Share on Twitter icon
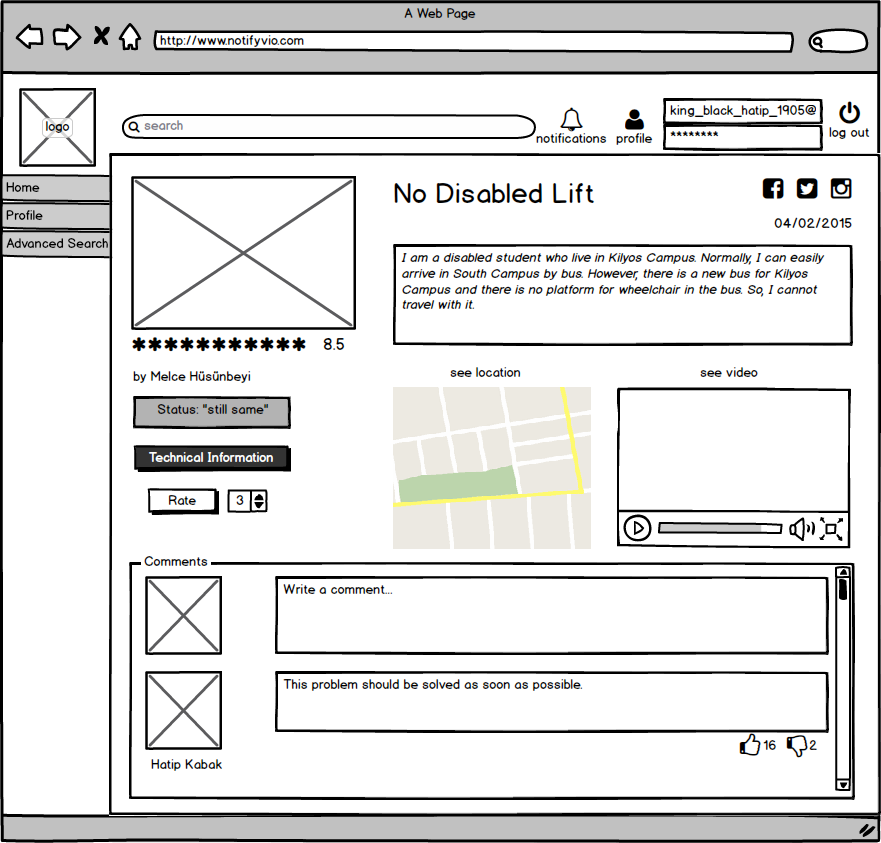 (x=807, y=189)
